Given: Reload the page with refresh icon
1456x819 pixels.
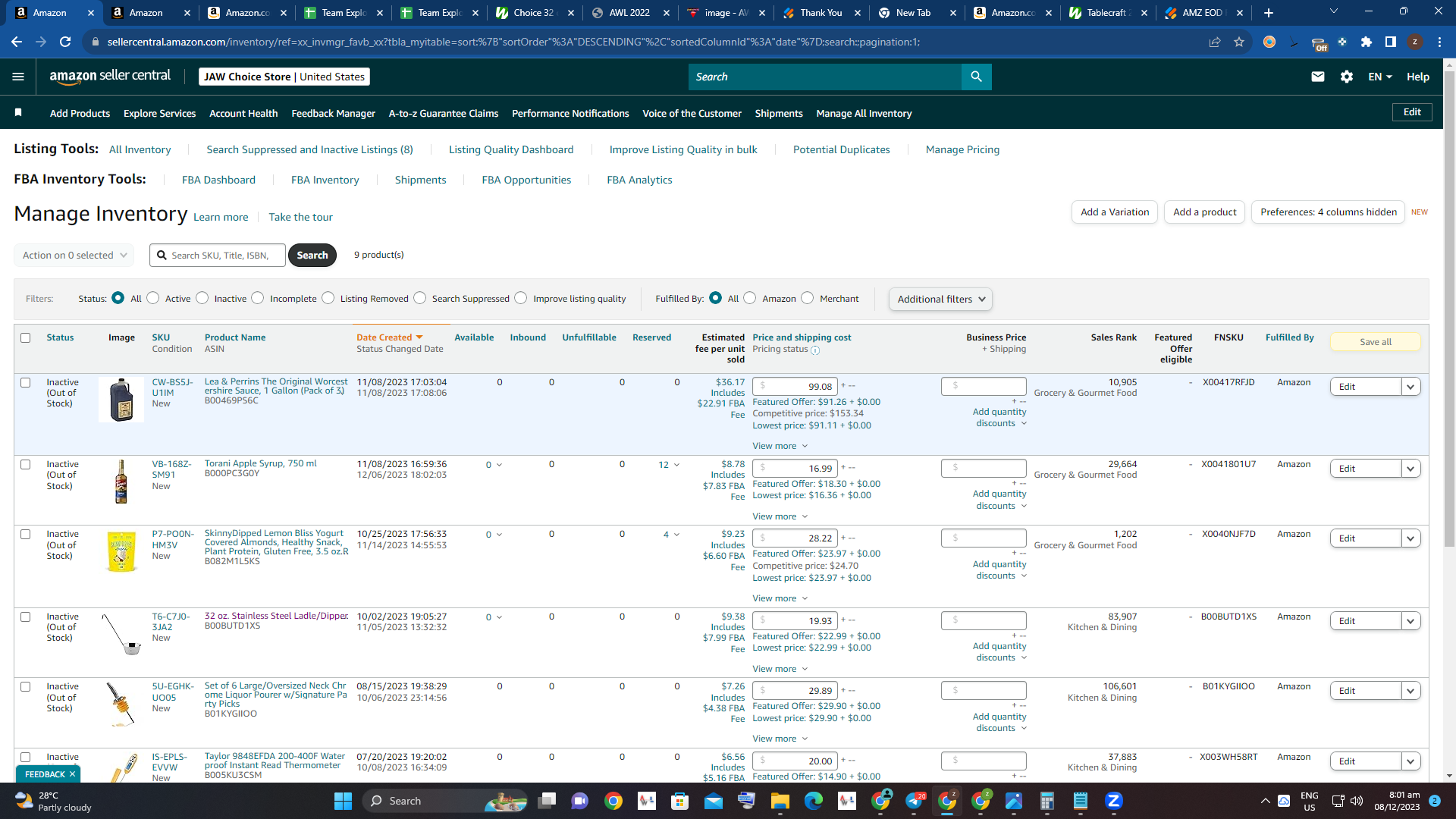Looking at the screenshot, I should click(65, 42).
